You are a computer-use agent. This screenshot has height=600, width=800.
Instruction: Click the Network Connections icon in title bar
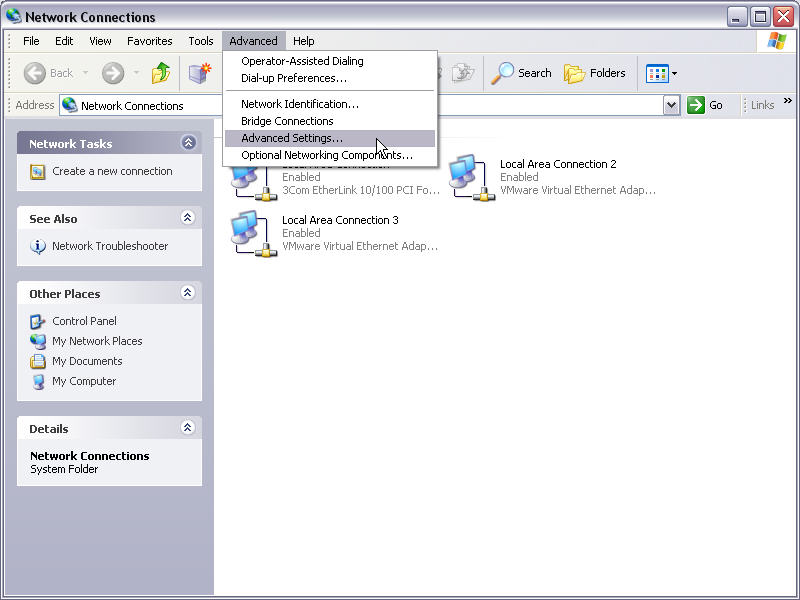click(13, 16)
